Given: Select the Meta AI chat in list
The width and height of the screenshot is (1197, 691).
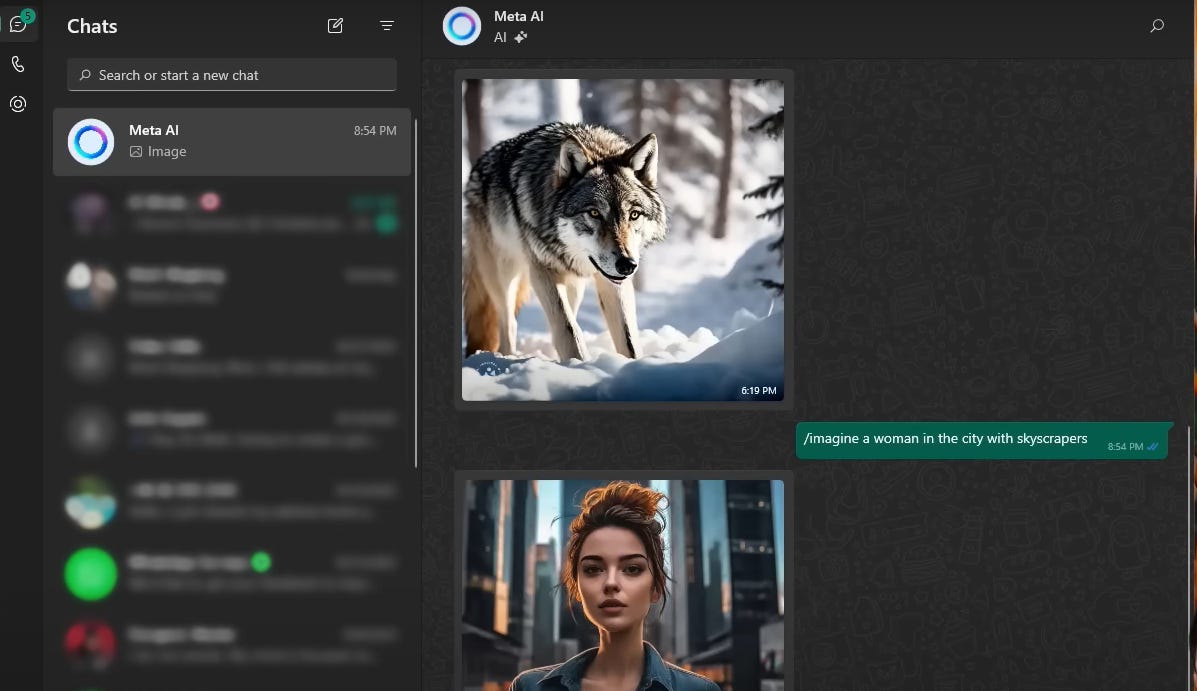Looking at the screenshot, I should tap(232, 142).
